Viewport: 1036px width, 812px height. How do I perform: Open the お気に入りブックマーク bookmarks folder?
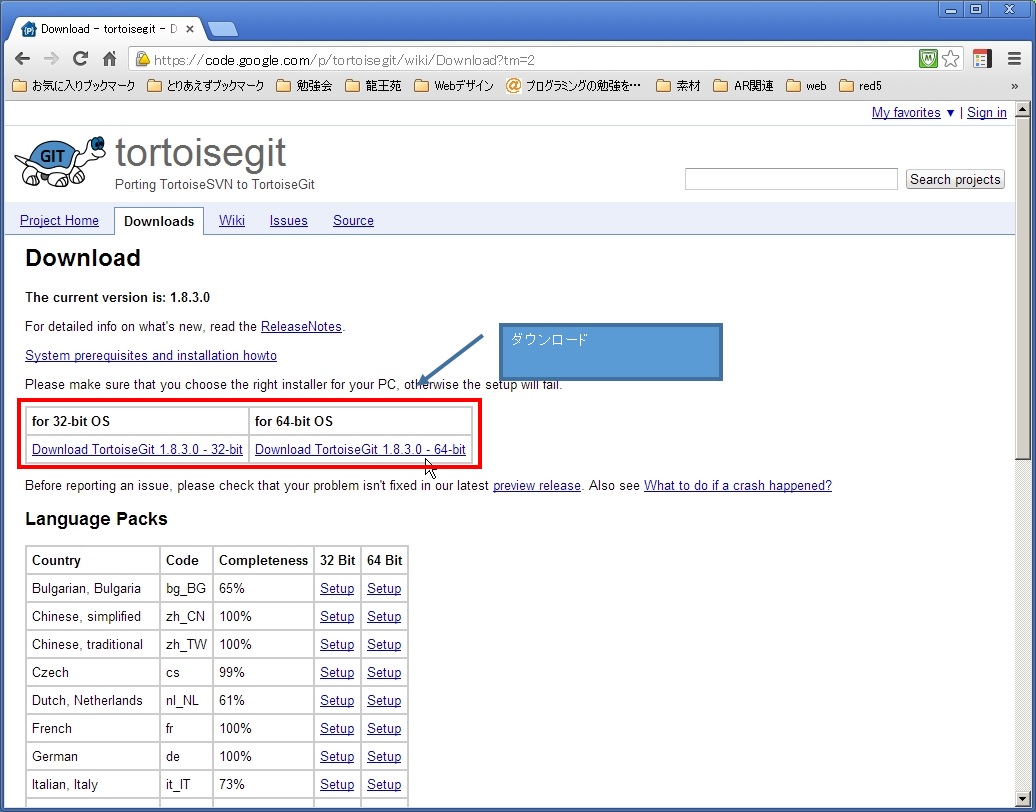pyautogui.click(x=74, y=86)
